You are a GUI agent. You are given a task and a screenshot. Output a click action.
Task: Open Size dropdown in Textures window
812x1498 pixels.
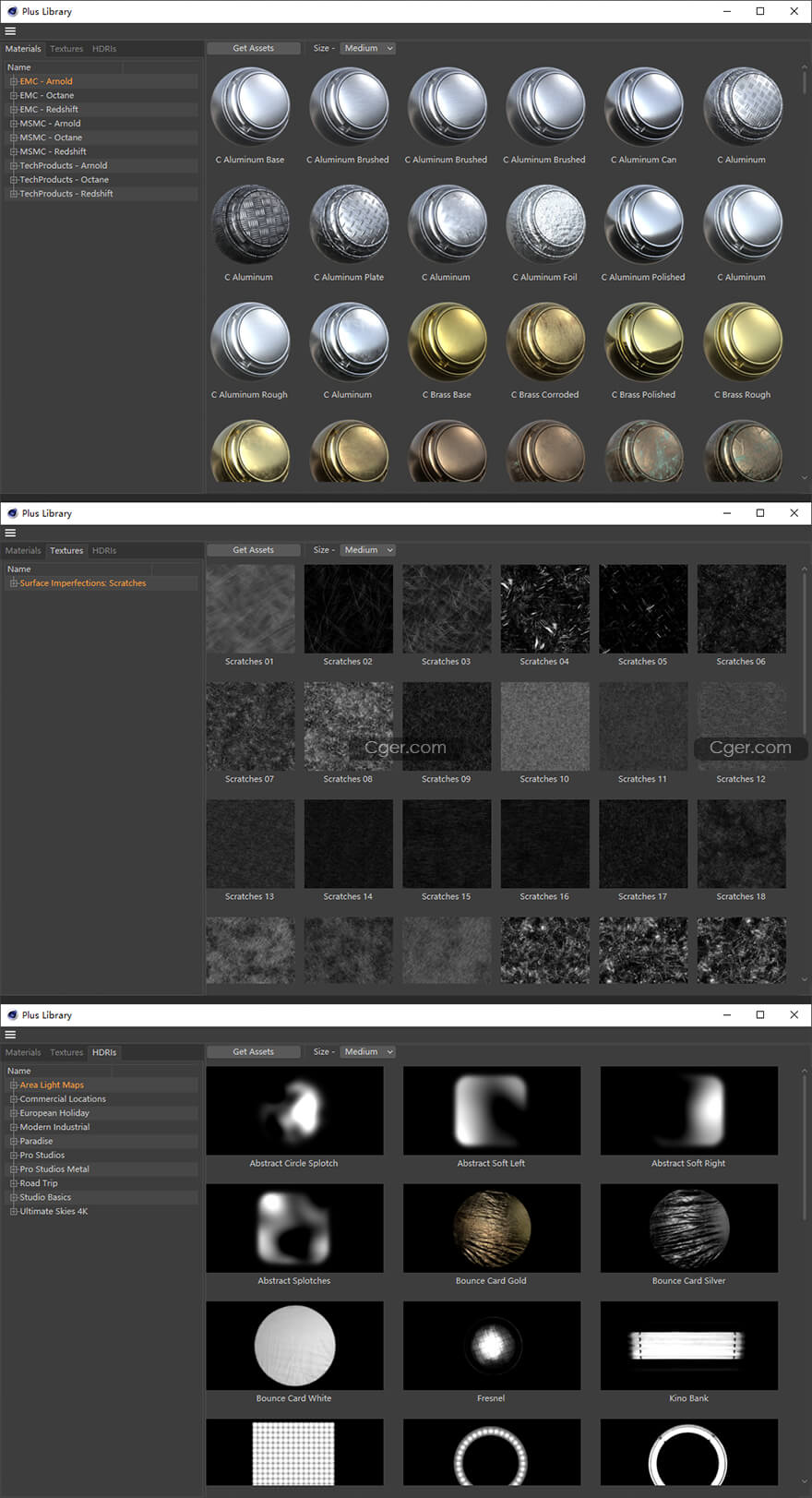(x=368, y=550)
